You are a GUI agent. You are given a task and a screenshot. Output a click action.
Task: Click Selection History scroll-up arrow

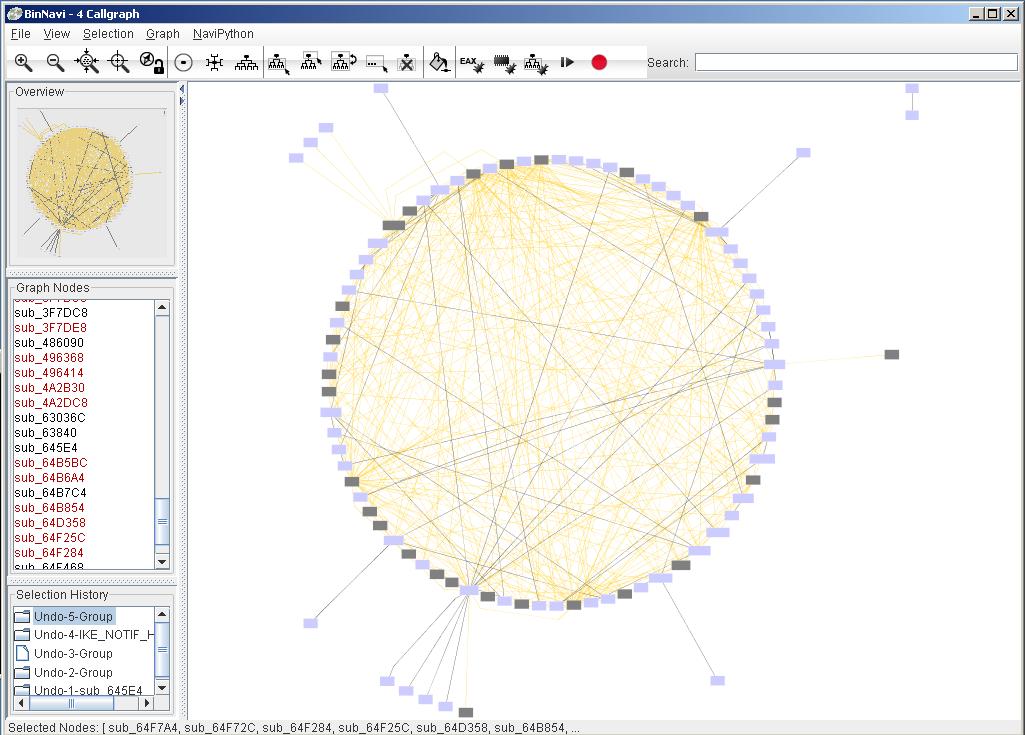[x=162, y=615]
